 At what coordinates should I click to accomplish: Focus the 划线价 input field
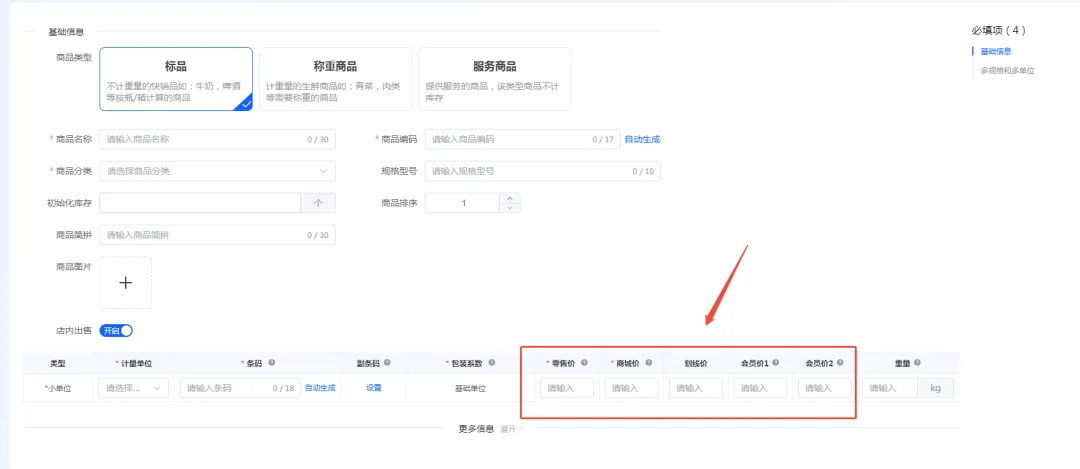[696, 388]
